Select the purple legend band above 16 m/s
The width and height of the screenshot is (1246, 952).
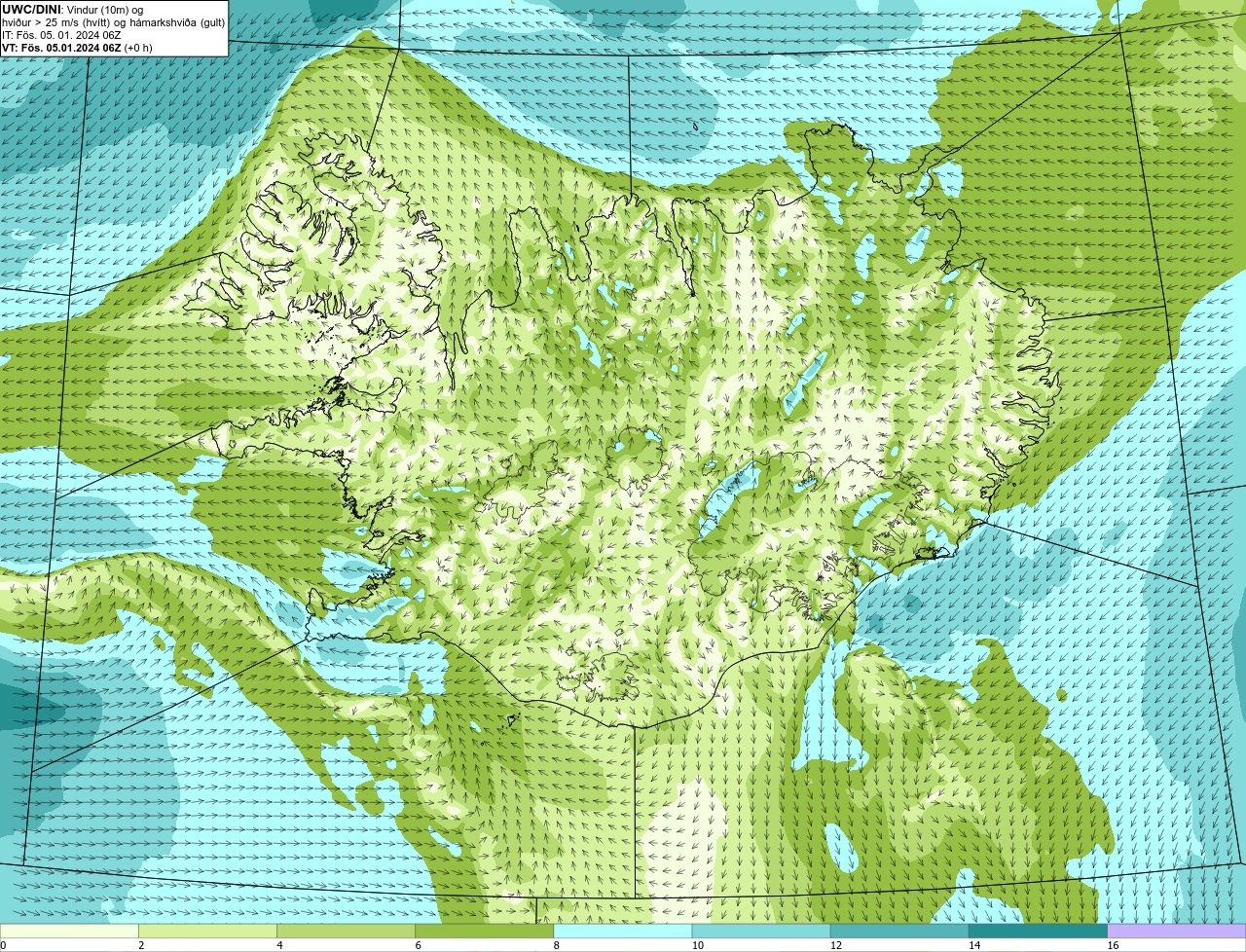click(x=1177, y=932)
